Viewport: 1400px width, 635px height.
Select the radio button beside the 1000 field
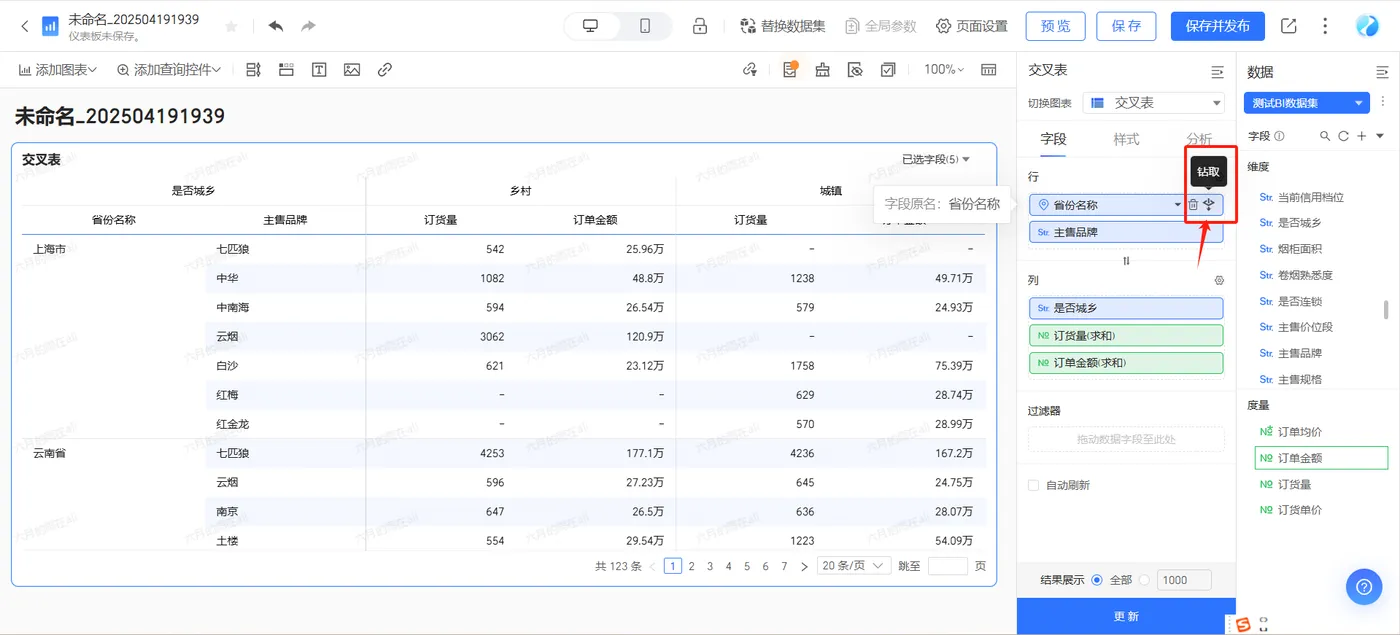[x=1144, y=580]
